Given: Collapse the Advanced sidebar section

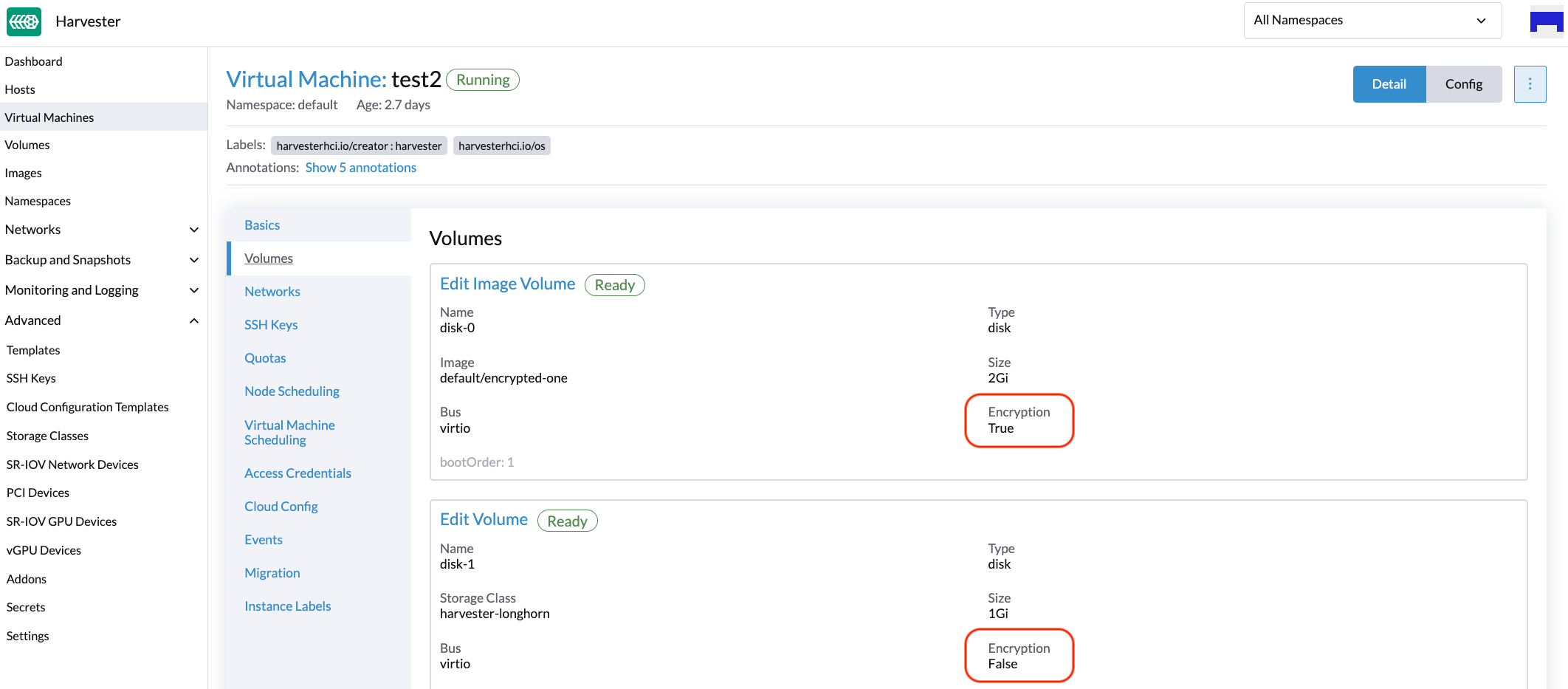Looking at the screenshot, I should (x=193, y=320).
